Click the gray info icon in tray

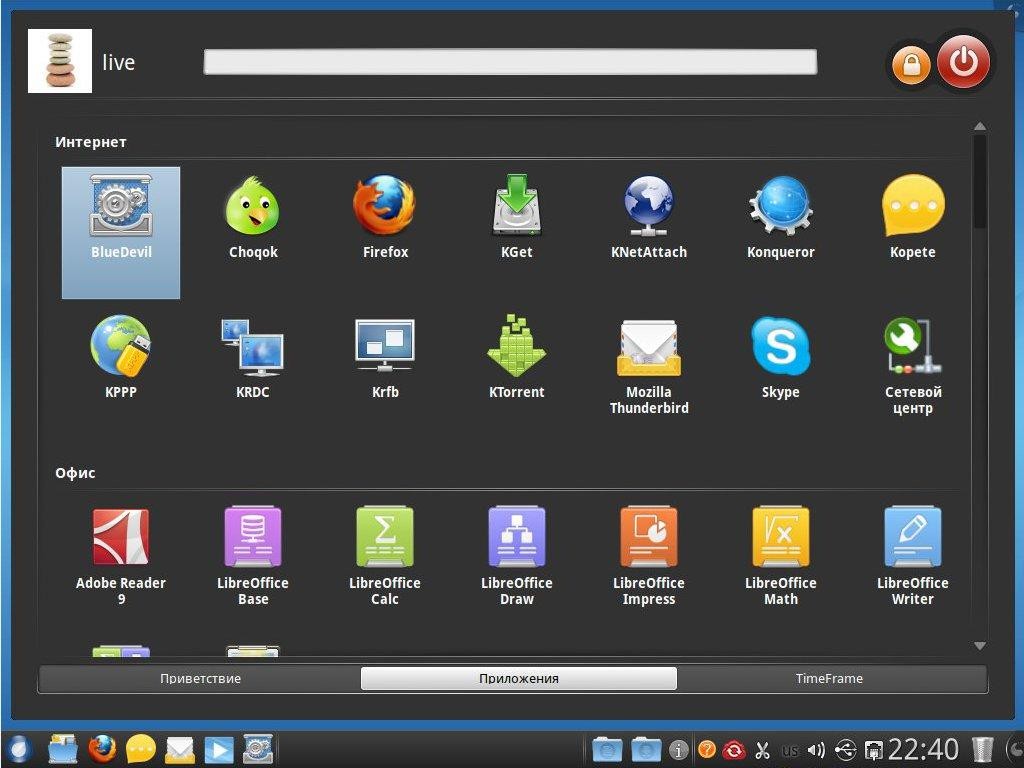679,750
